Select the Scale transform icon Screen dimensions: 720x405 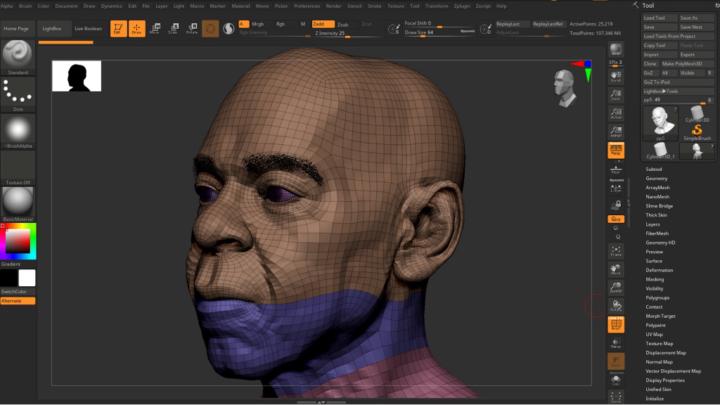pyautogui.click(x=173, y=28)
